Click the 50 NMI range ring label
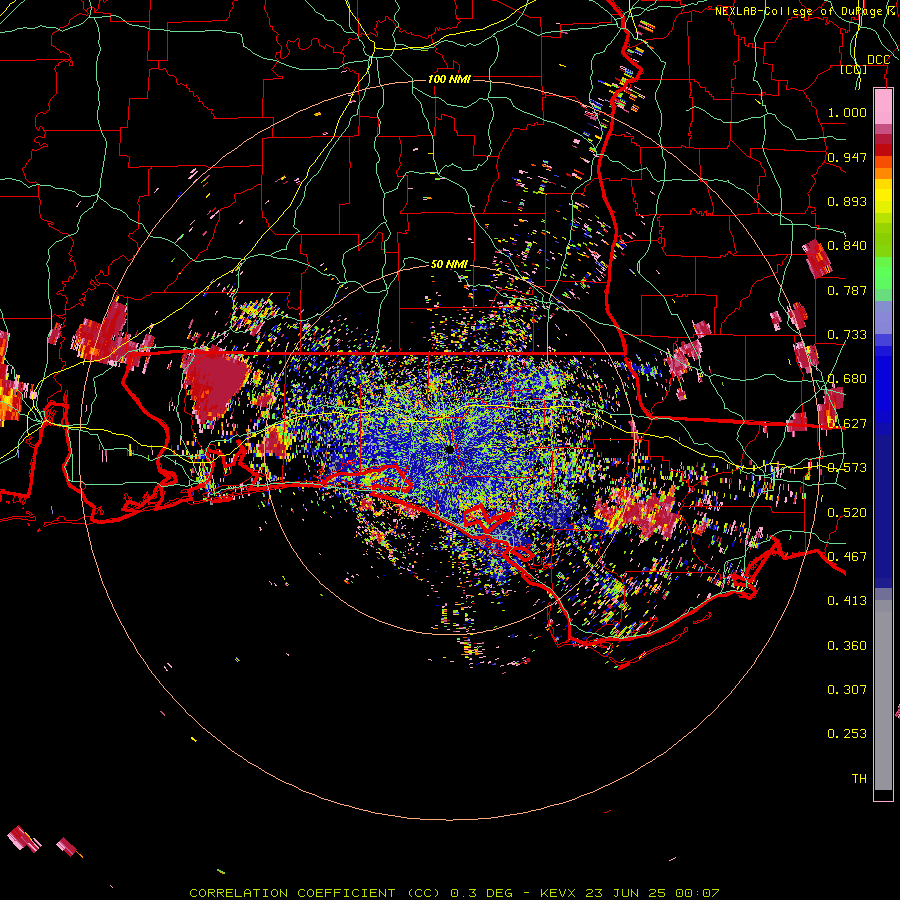 click(449, 264)
